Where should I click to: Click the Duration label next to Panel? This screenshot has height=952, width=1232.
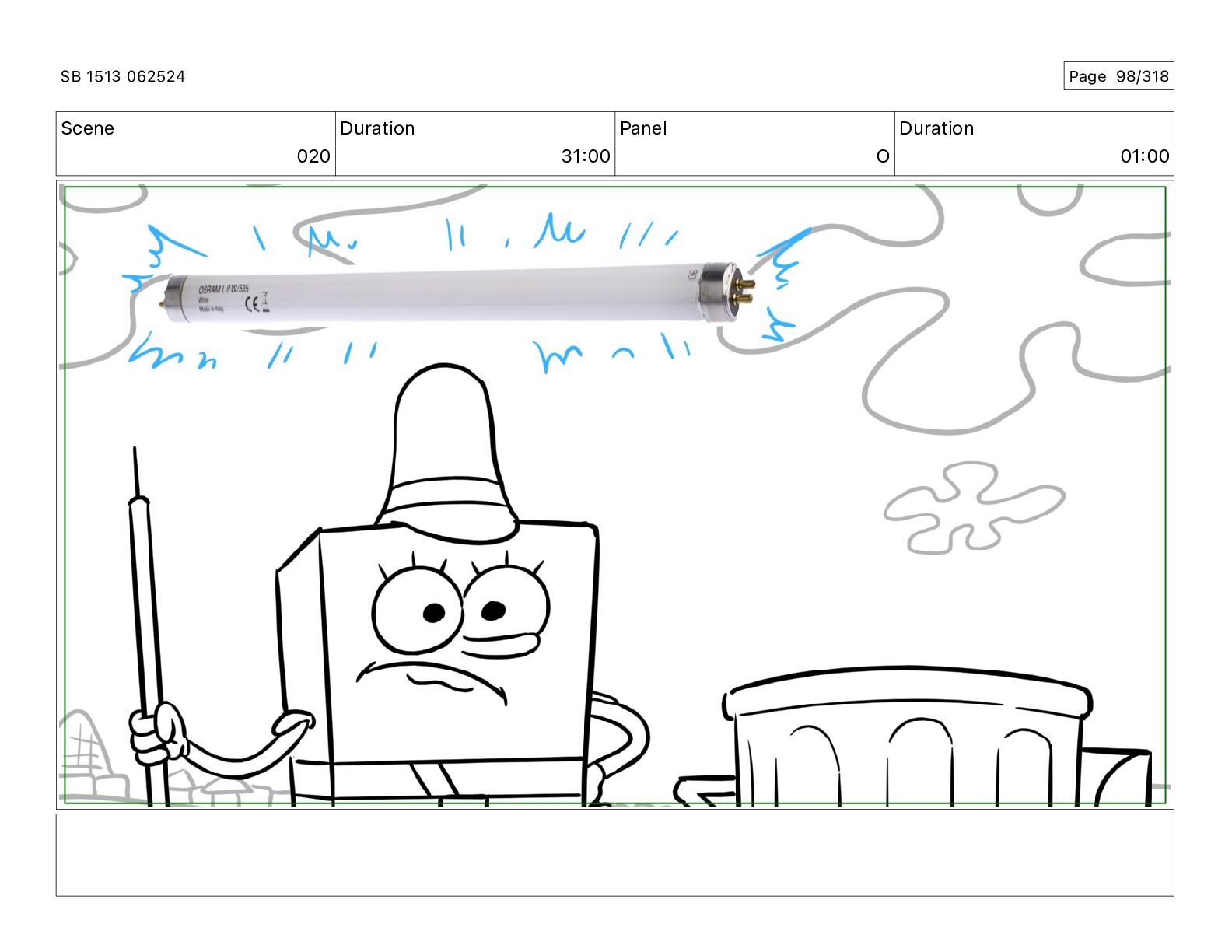(936, 128)
